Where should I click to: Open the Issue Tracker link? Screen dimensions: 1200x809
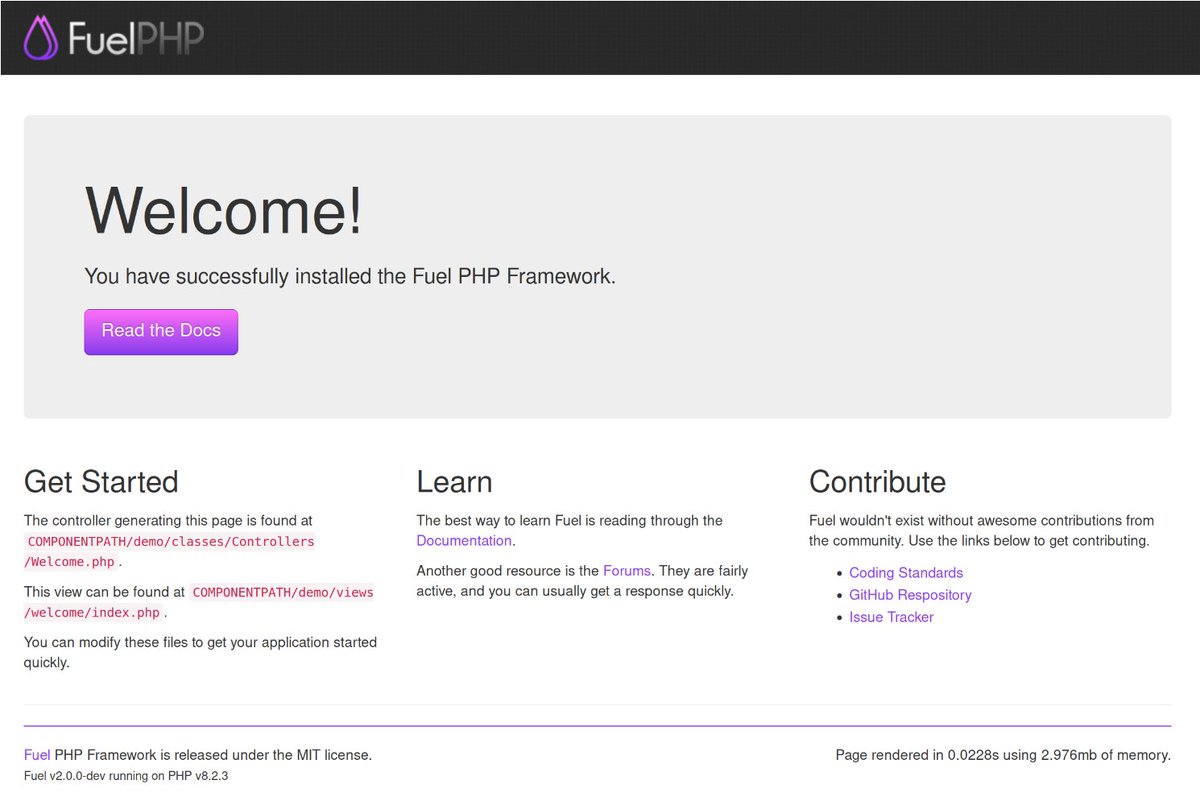tap(891, 616)
